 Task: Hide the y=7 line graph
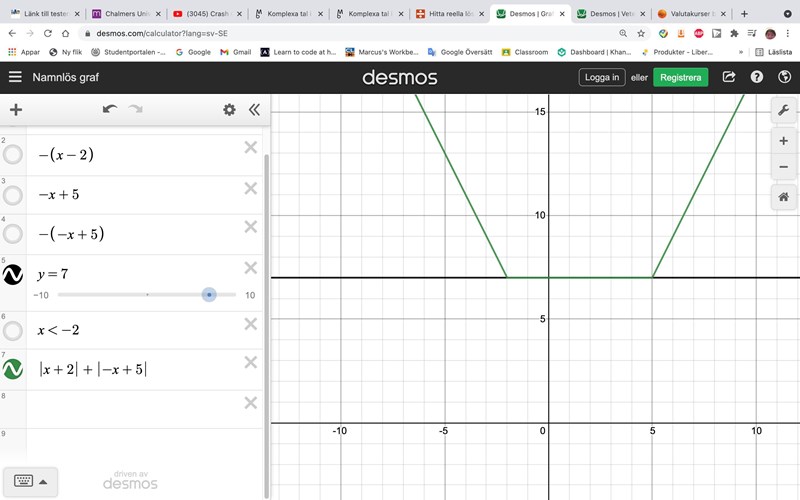click(x=13, y=276)
